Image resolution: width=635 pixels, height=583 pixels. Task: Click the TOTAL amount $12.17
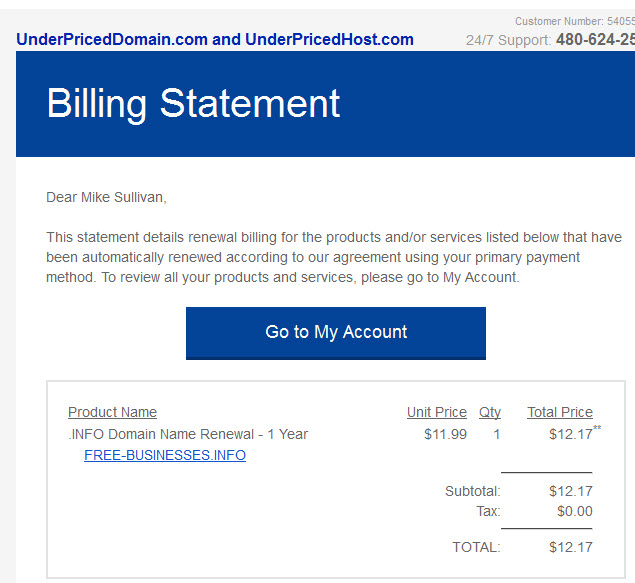[x=571, y=547]
